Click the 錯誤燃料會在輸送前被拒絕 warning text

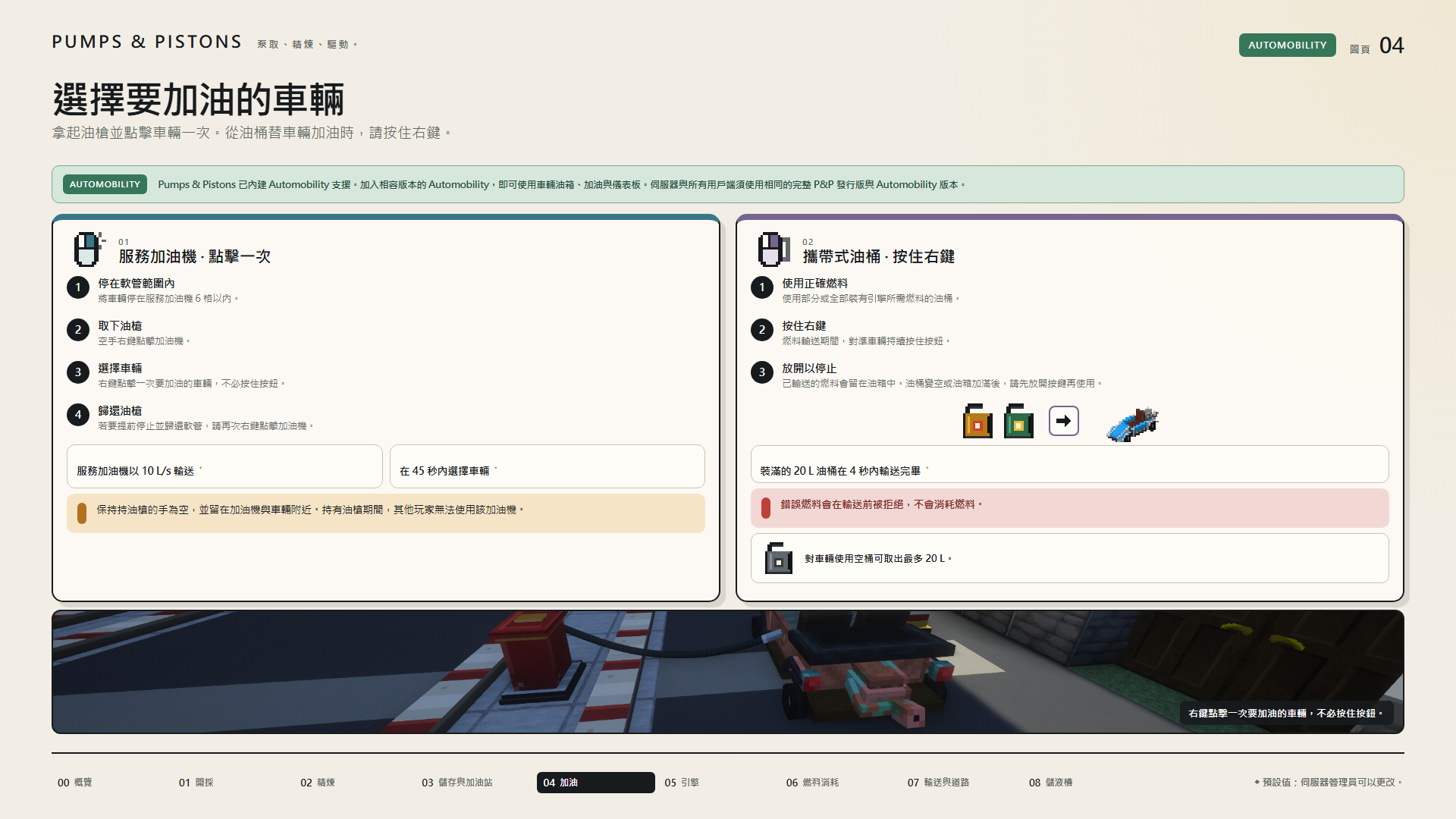[x=881, y=504]
